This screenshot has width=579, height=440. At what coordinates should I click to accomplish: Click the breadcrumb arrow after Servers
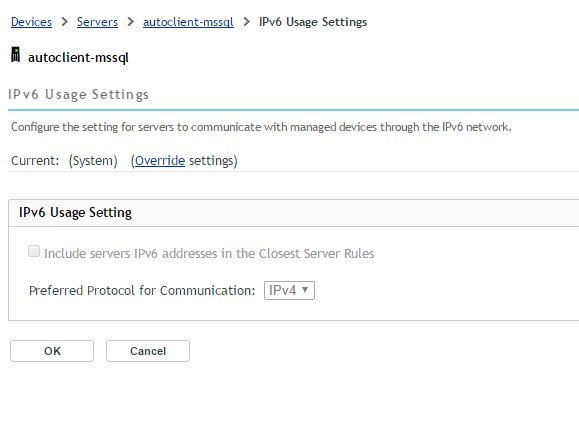point(130,22)
